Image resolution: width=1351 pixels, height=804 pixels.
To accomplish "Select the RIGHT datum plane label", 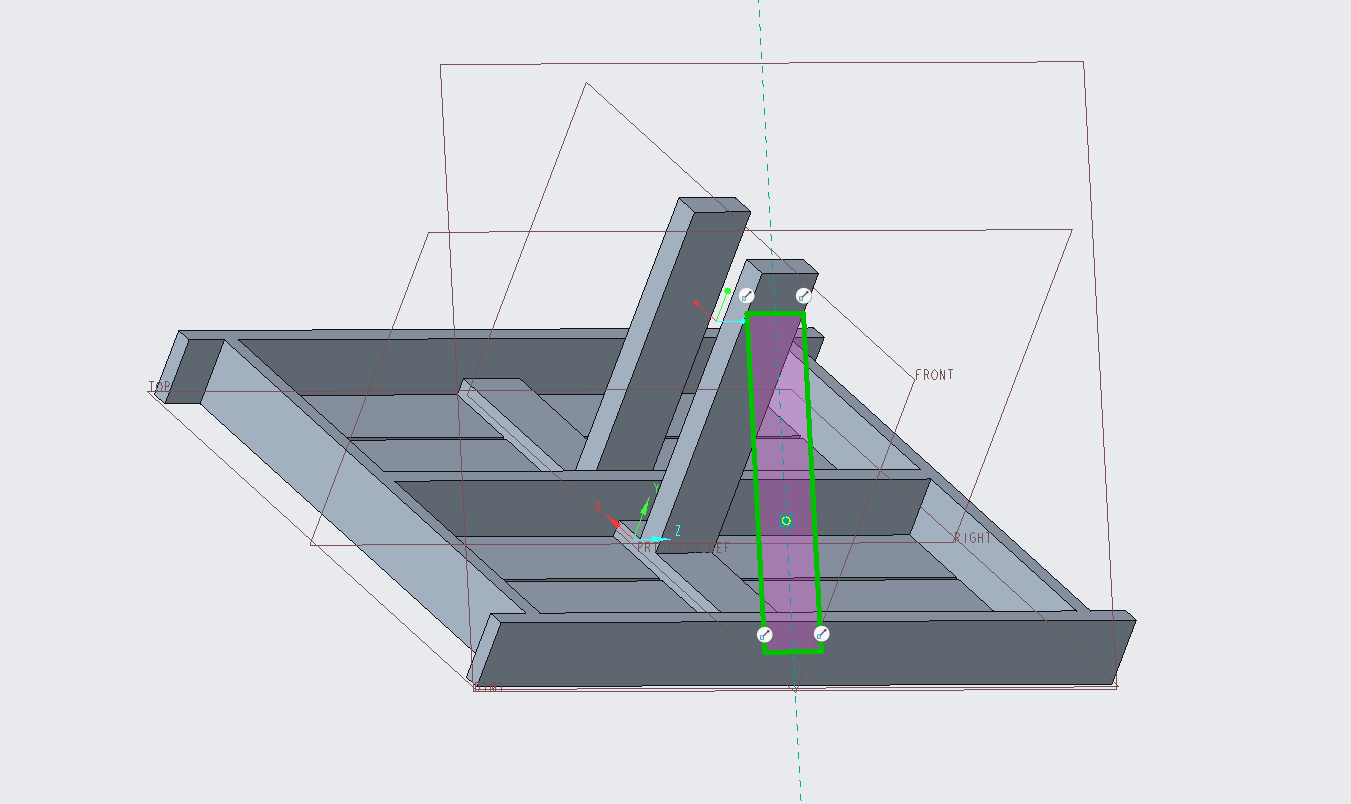I will pos(972,538).
